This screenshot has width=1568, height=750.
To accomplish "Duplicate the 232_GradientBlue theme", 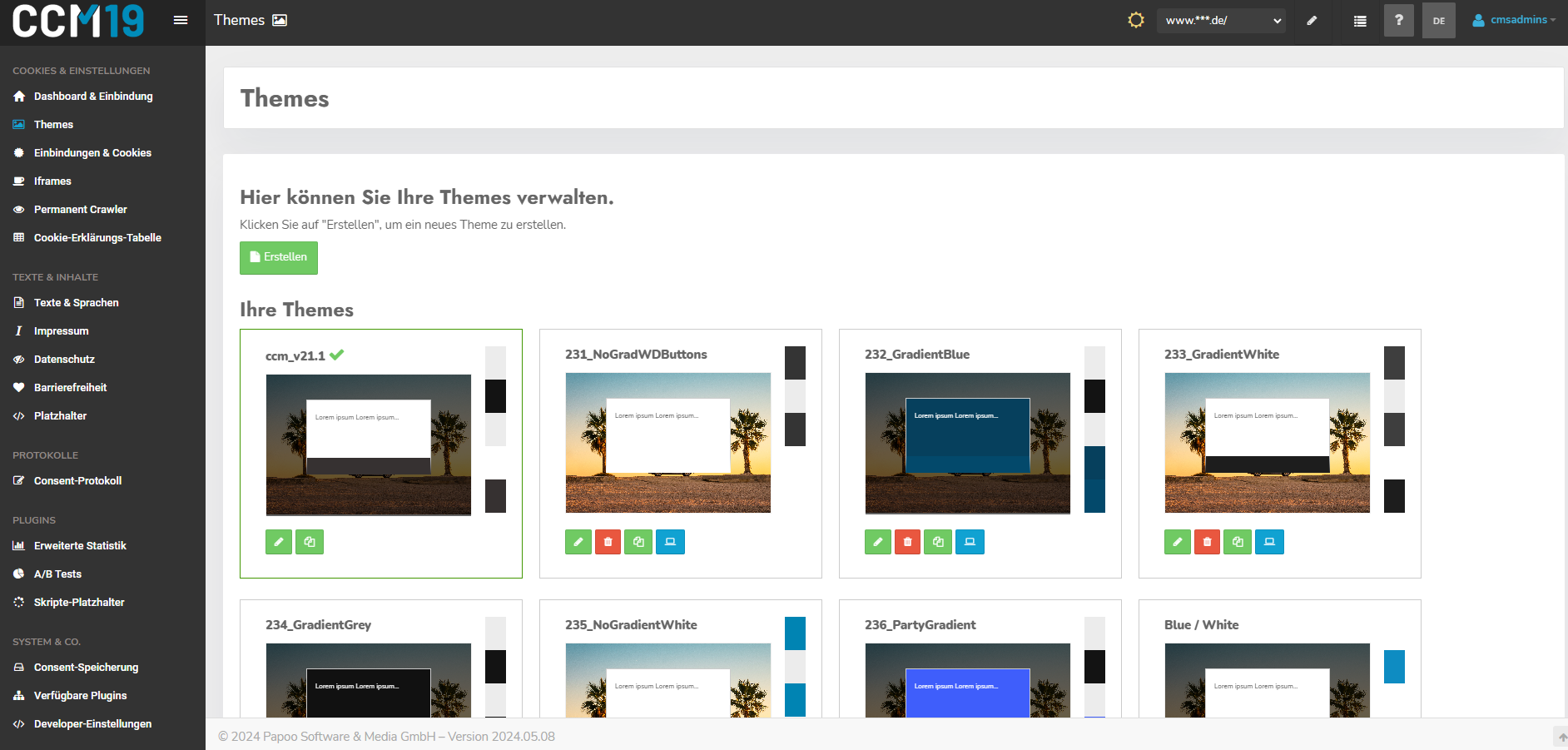I will point(938,542).
